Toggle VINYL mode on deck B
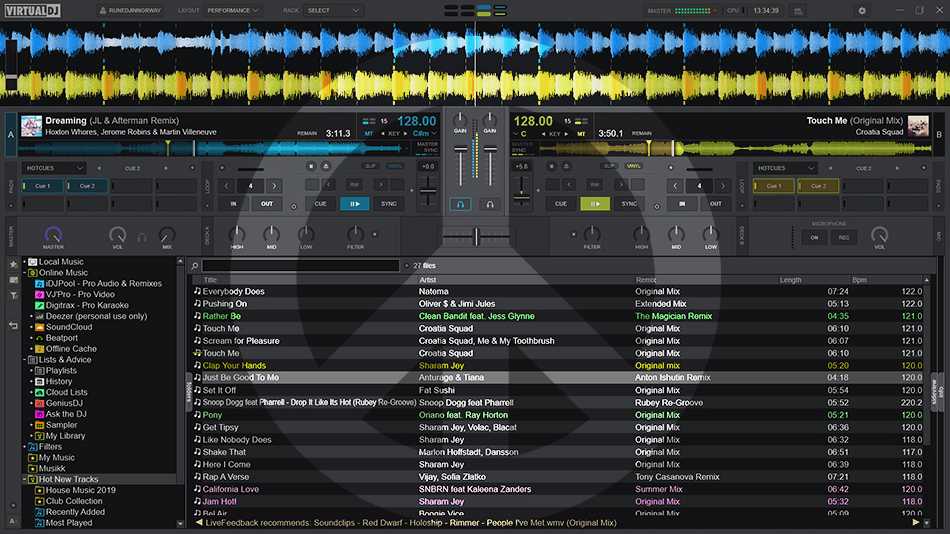This screenshot has height=534, width=950. (x=633, y=166)
